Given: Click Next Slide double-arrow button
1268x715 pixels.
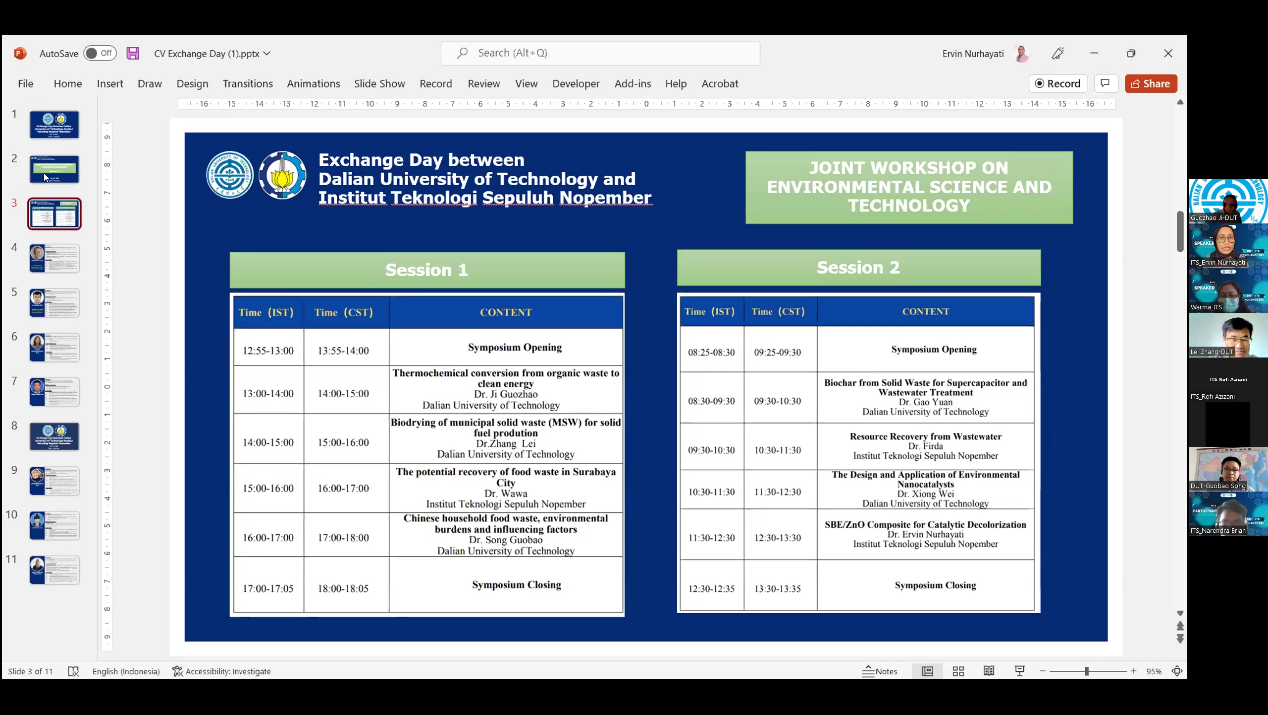Looking at the screenshot, I should pyautogui.click(x=1180, y=639).
